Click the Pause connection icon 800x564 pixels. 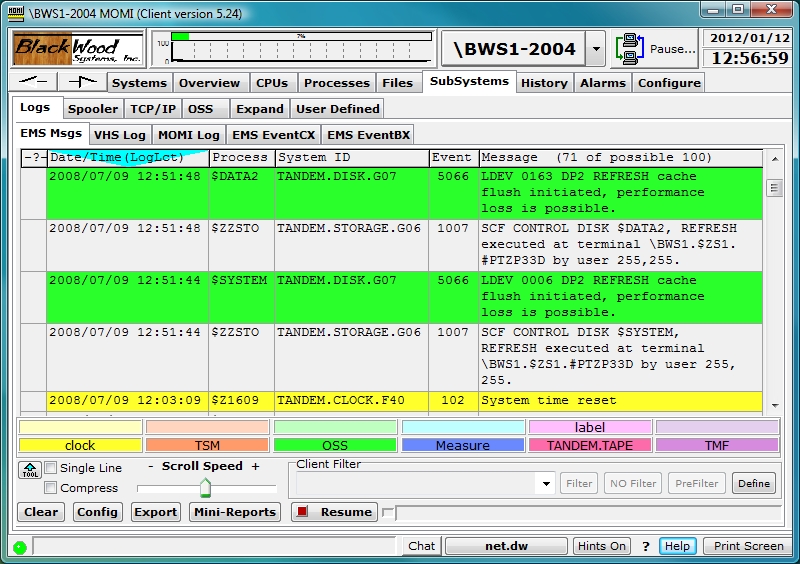630,48
